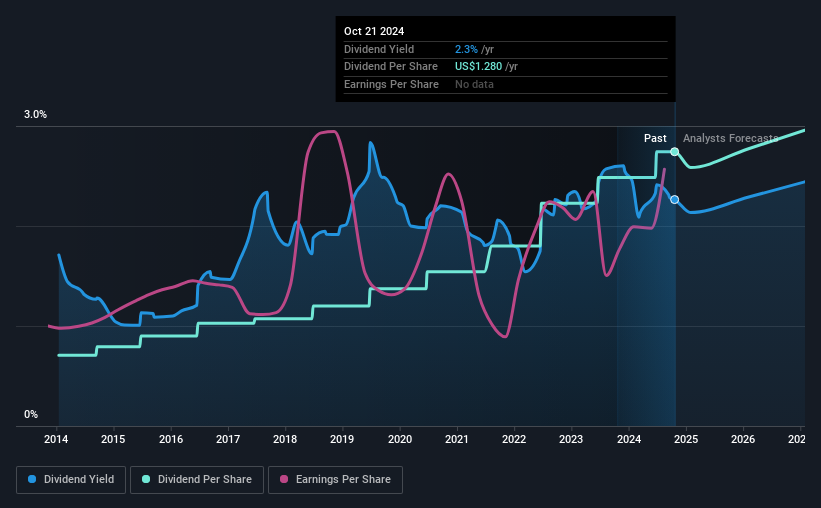Click the 2017 x-axis label

coord(228,439)
